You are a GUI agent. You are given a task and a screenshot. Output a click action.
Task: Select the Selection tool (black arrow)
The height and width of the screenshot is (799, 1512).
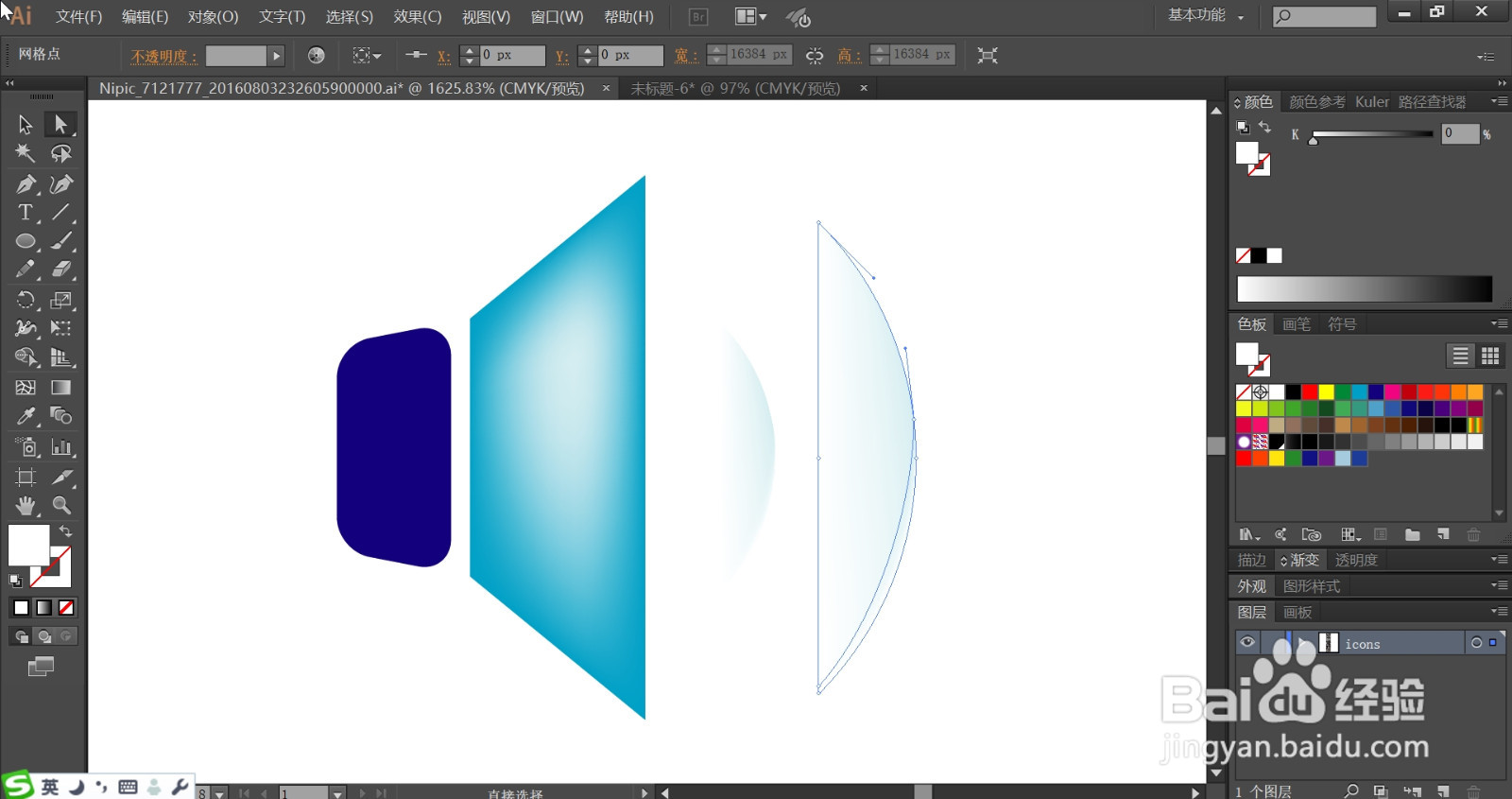coord(26,124)
